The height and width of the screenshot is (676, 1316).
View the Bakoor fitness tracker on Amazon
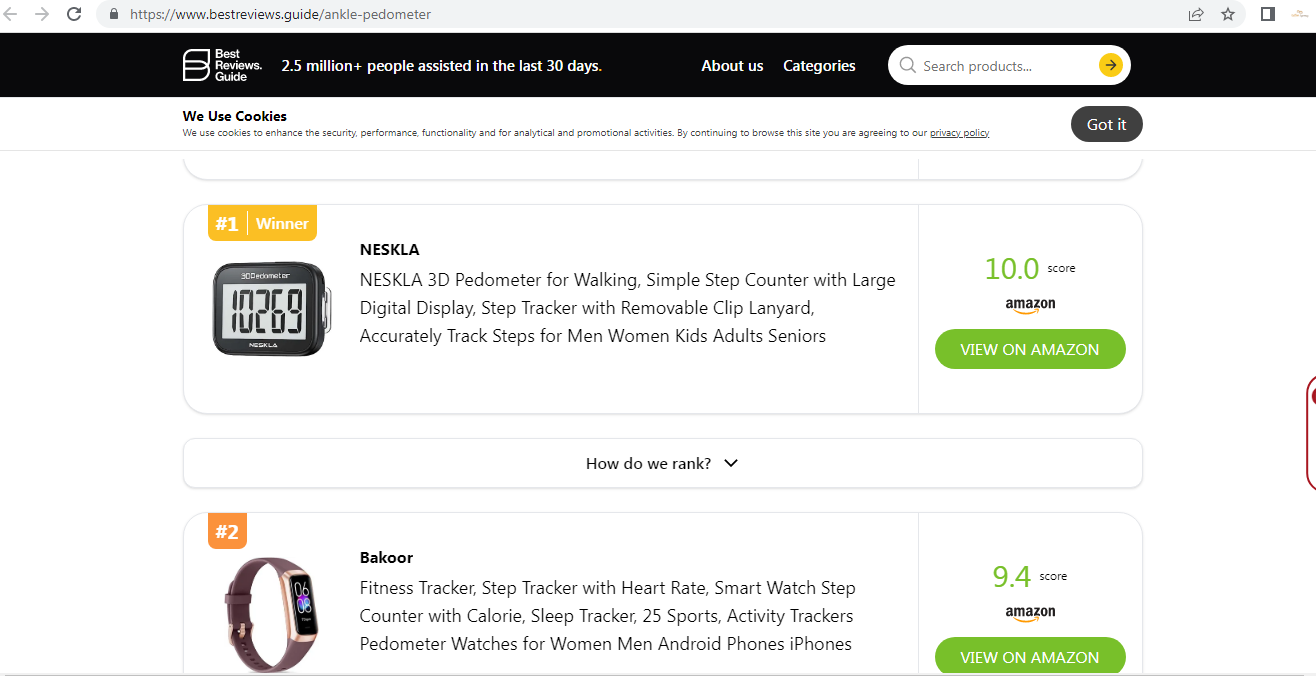tap(1030, 657)
